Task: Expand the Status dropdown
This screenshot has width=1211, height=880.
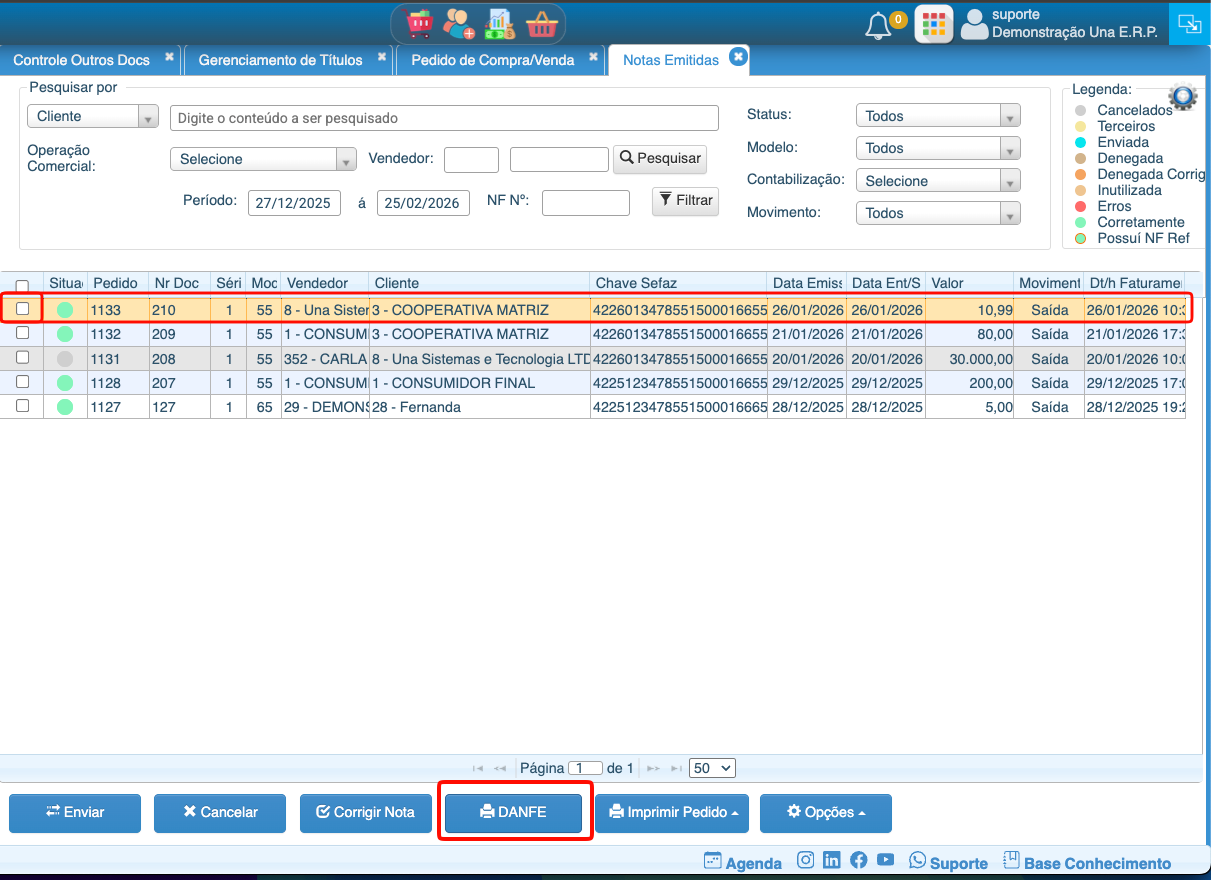Action: pyautogui.click(x=937, y=116)
